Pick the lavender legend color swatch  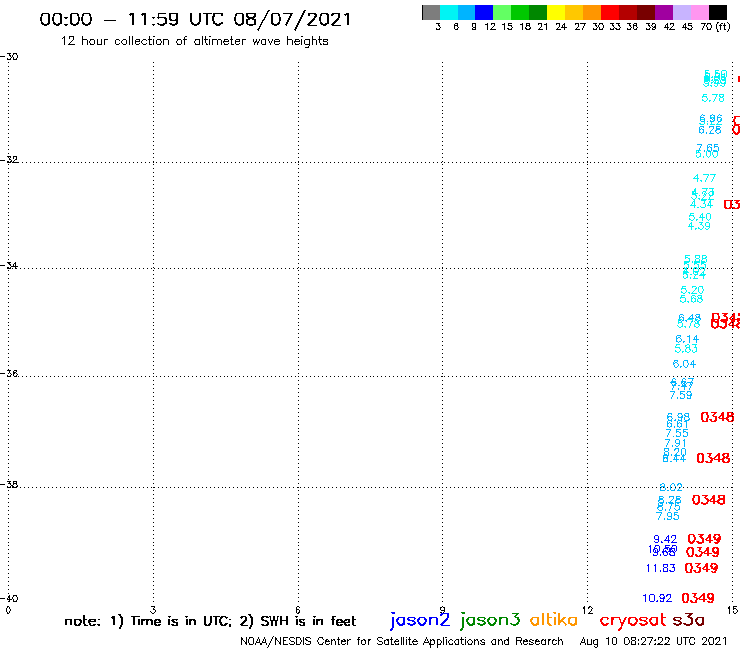pyautogui.click(x=682, y=12)
